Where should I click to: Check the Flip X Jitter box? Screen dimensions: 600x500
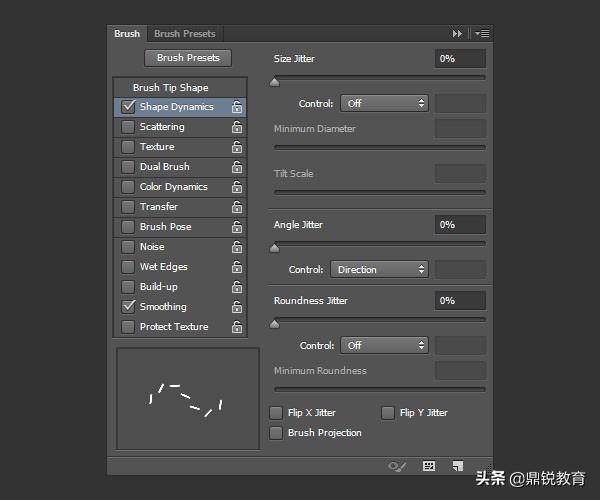276,413
